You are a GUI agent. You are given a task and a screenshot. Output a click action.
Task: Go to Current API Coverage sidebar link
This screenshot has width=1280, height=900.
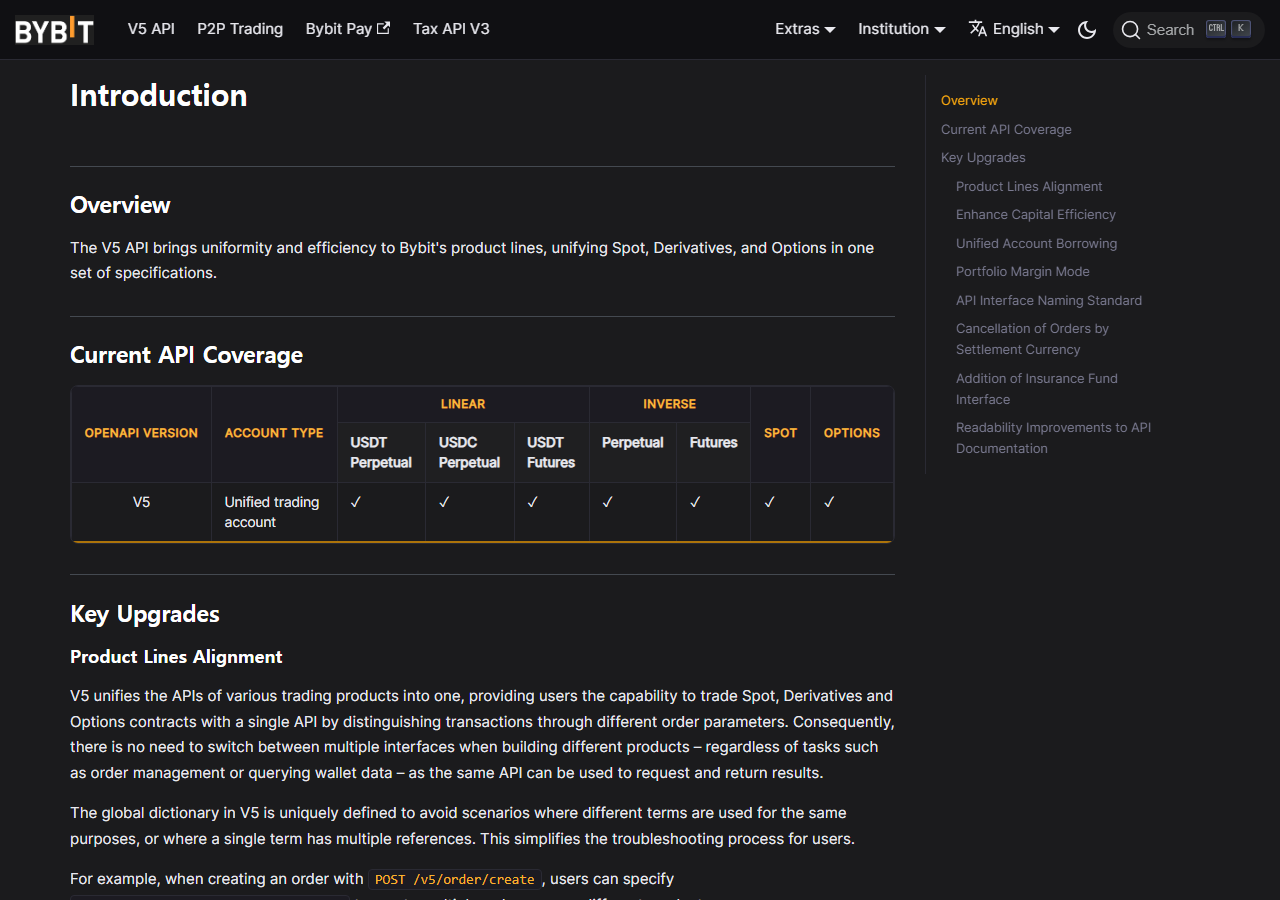pos(1006,129)
